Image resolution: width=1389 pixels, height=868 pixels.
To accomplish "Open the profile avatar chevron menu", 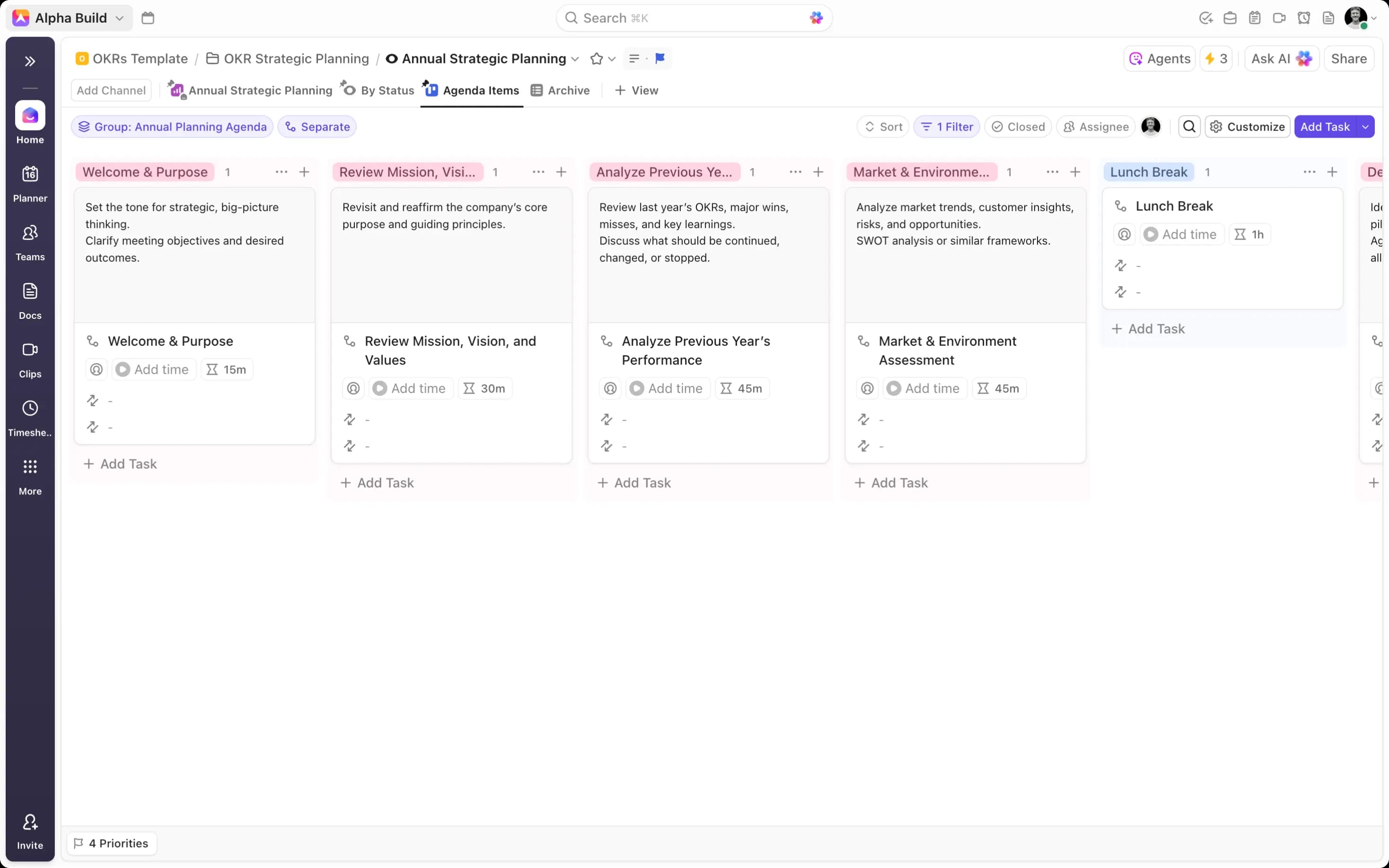I will point(1374,18).
